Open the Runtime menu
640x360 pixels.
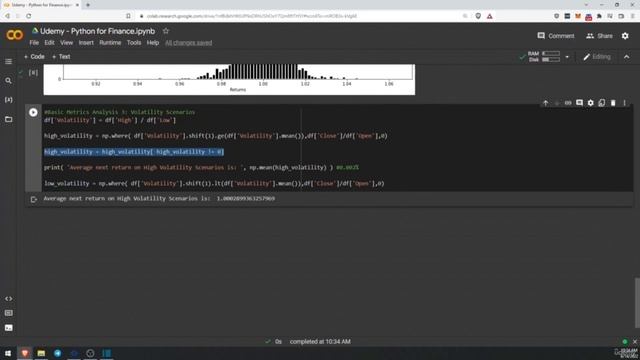click(x=110, y=42)
